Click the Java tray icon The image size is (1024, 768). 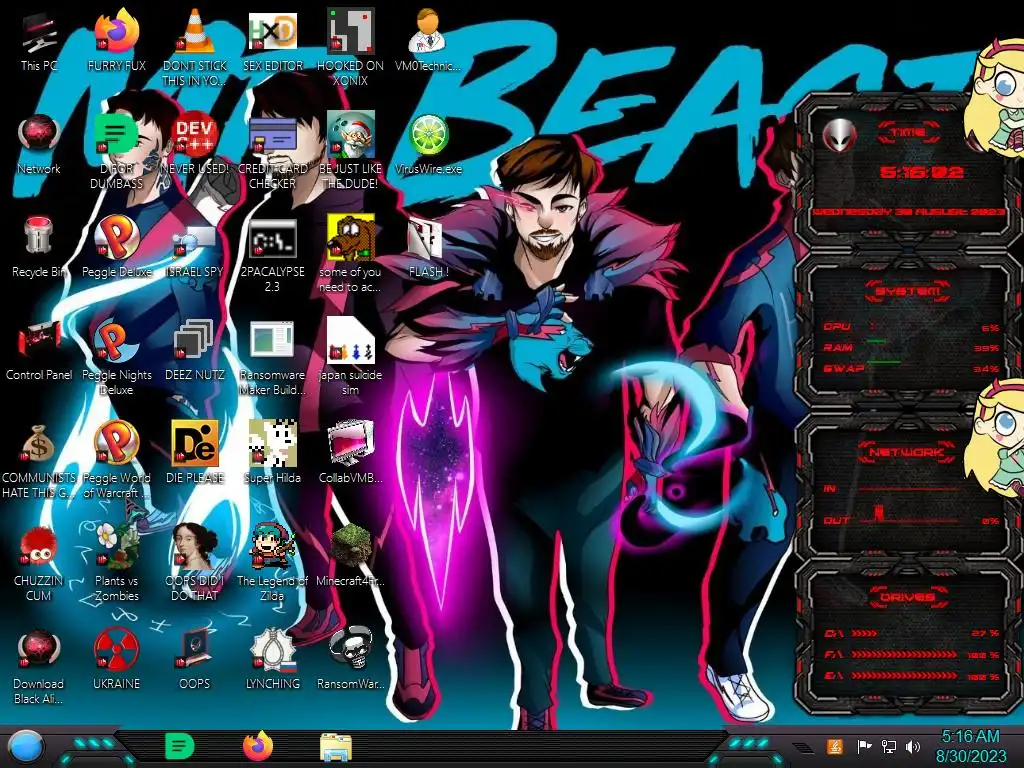pyautogui.click(x=834, y=746)
